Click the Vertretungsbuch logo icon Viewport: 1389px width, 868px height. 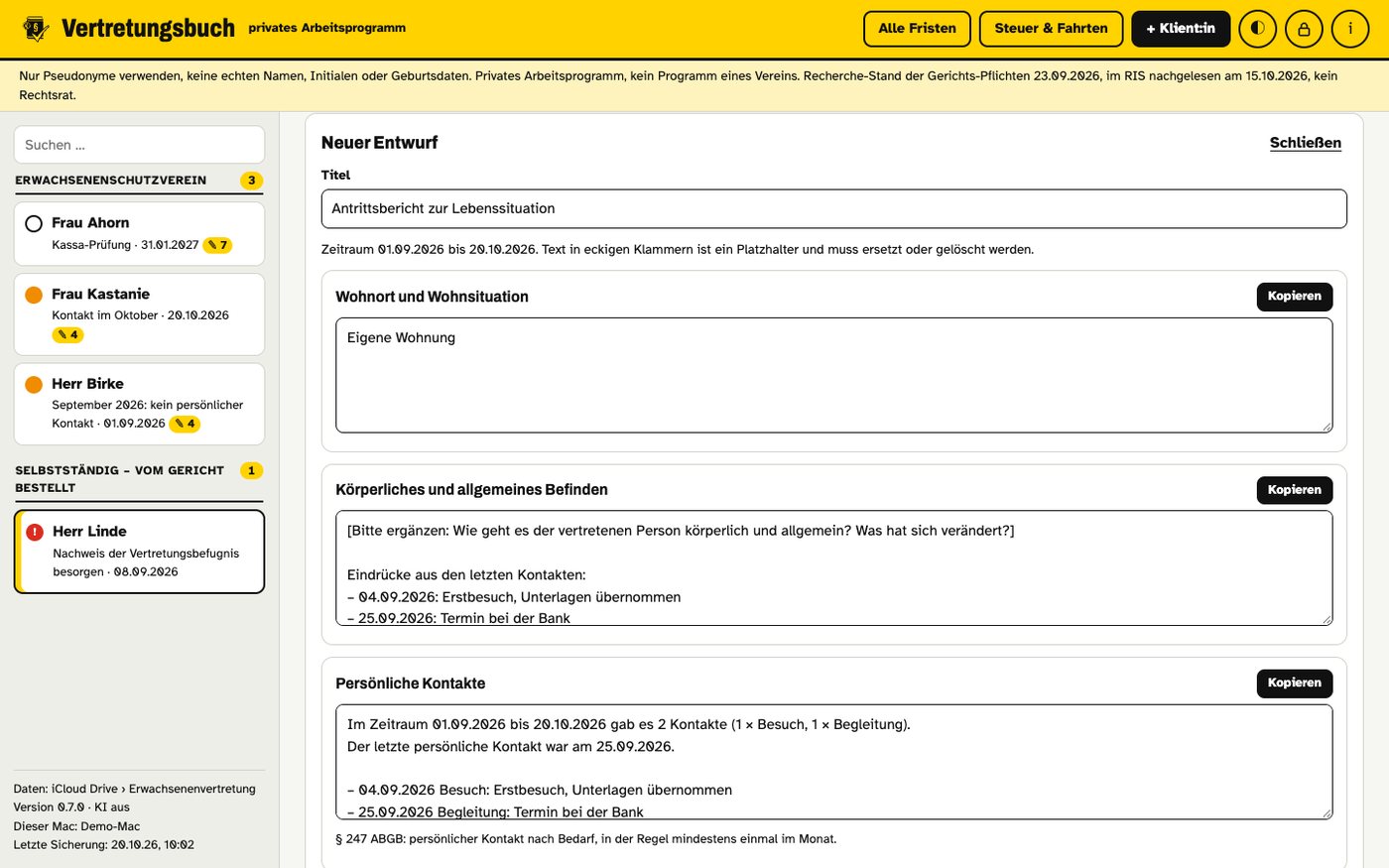[x=36, y=29]
